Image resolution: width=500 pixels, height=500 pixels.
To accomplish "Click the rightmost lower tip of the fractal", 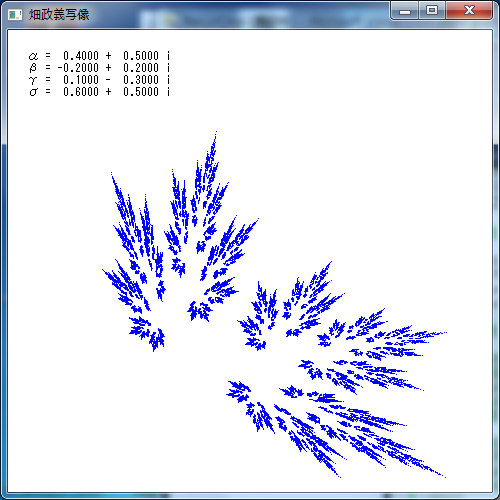I will pyautogui.click(x=444, y=476).
